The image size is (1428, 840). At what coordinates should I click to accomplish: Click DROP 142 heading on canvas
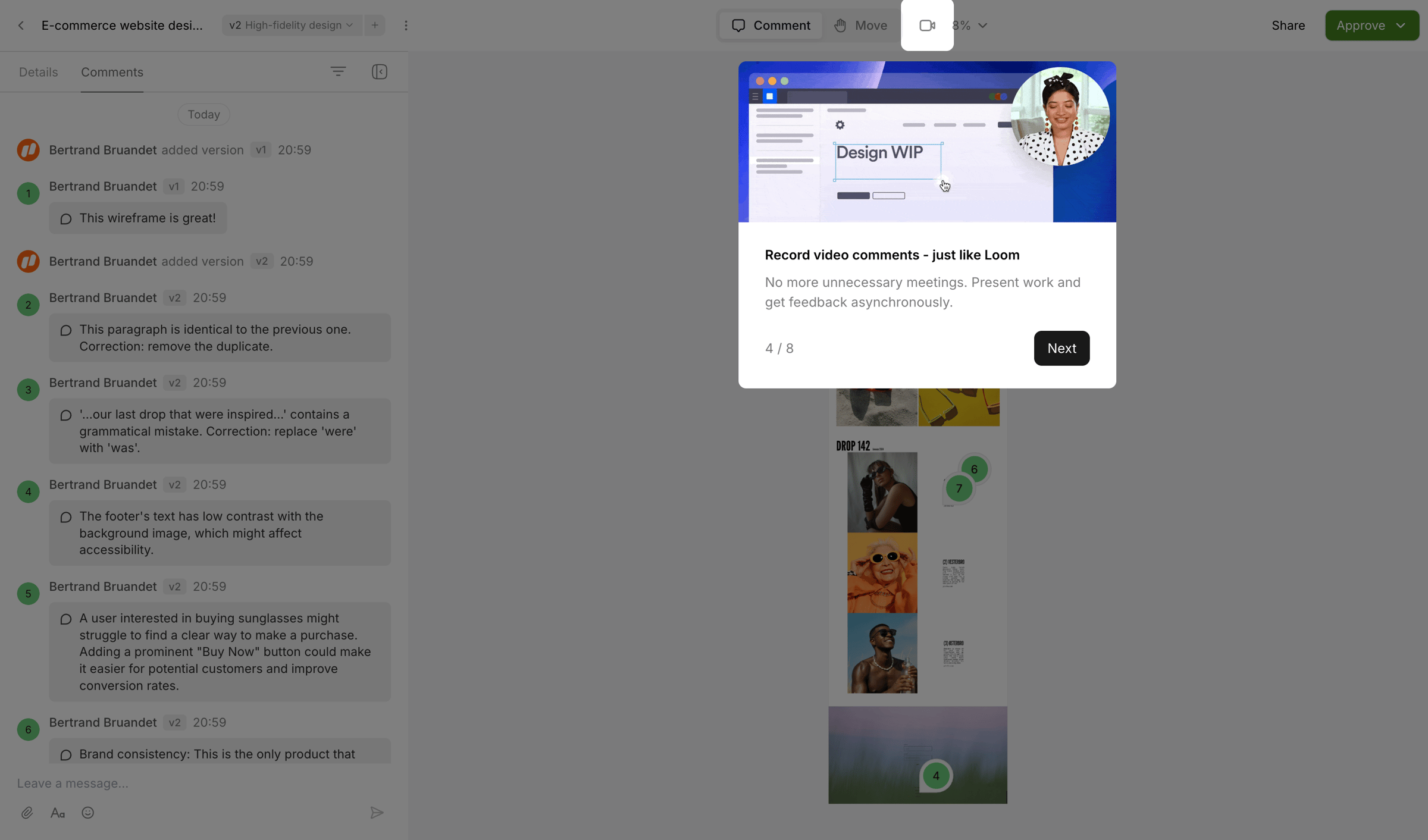coord(853,446)
